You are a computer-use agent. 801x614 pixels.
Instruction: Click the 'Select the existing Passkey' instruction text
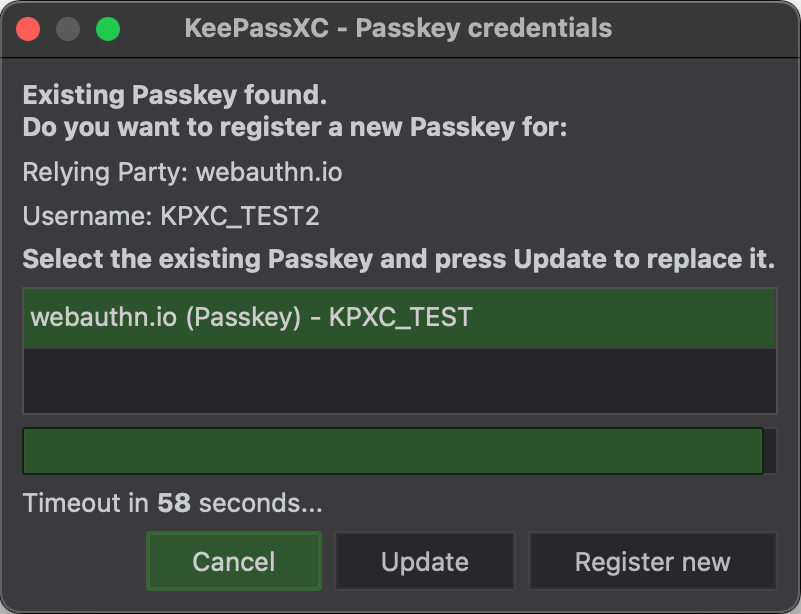point(398,260)
